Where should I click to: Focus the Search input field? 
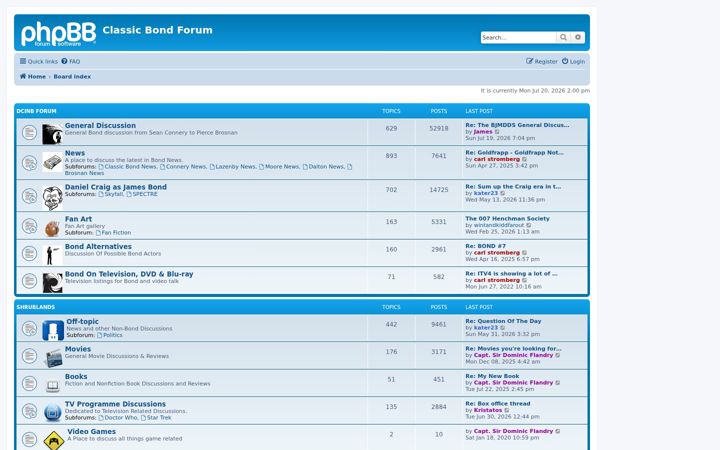coord(518,38)
